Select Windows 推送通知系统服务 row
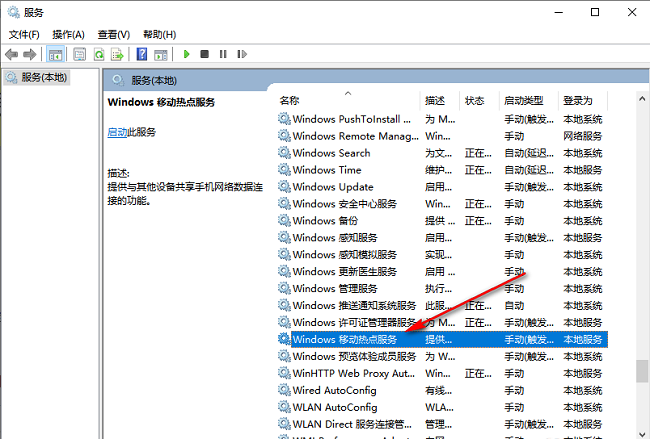Viewport: 650px width, 439px height. coord(442,306)
